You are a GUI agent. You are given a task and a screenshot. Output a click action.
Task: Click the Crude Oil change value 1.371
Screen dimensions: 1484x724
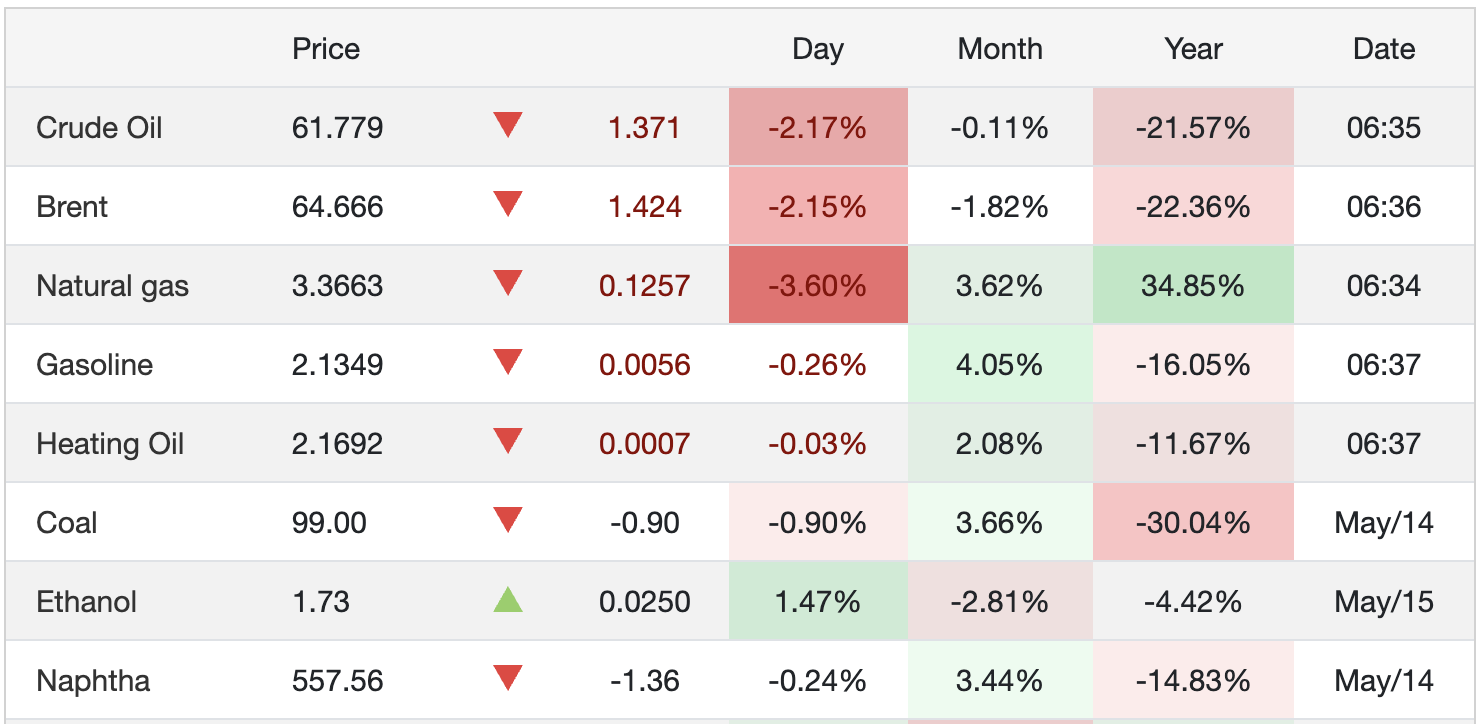coord(644,128)
